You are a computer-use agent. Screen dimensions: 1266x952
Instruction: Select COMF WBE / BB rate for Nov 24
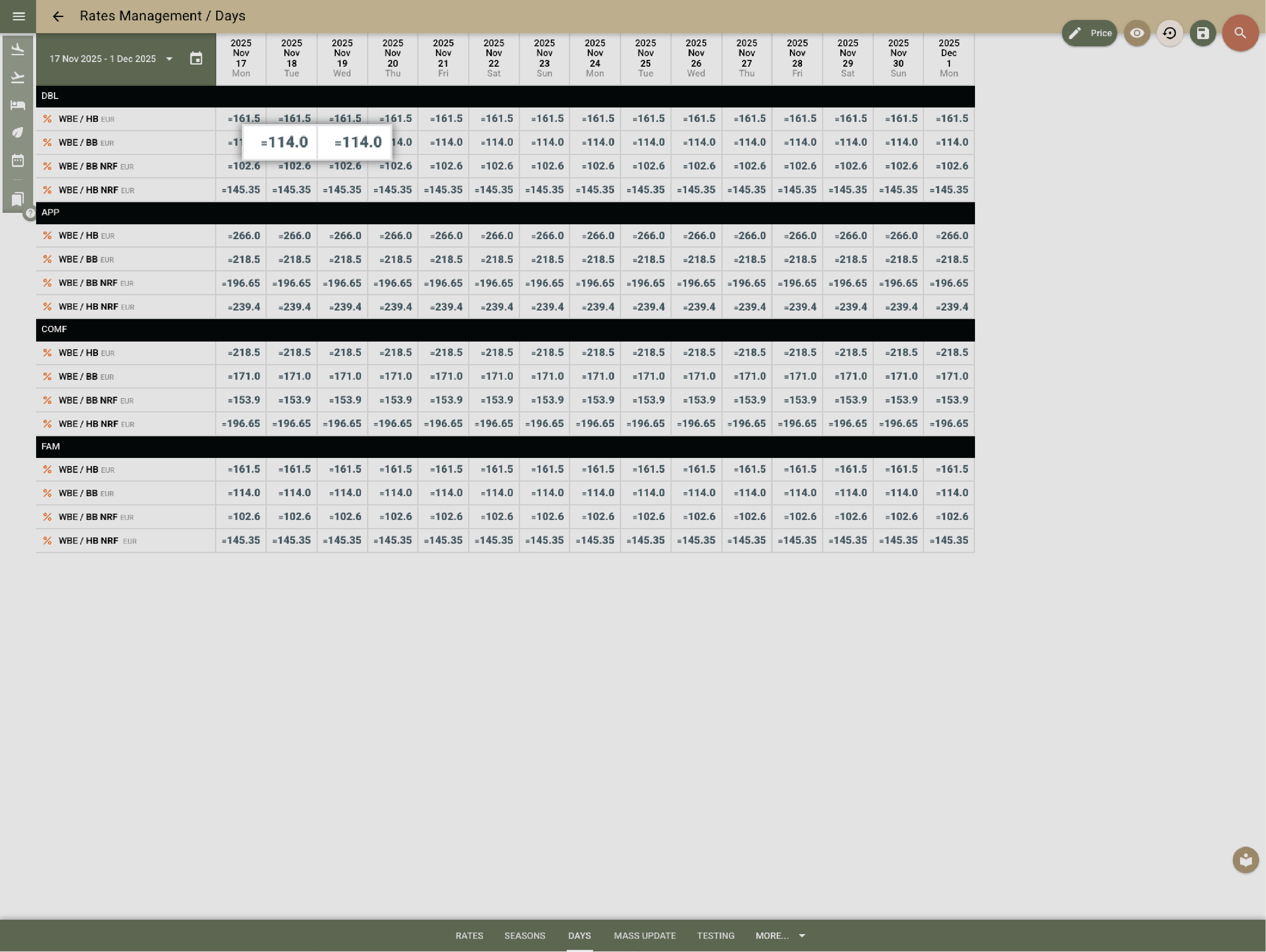point(595,376)
